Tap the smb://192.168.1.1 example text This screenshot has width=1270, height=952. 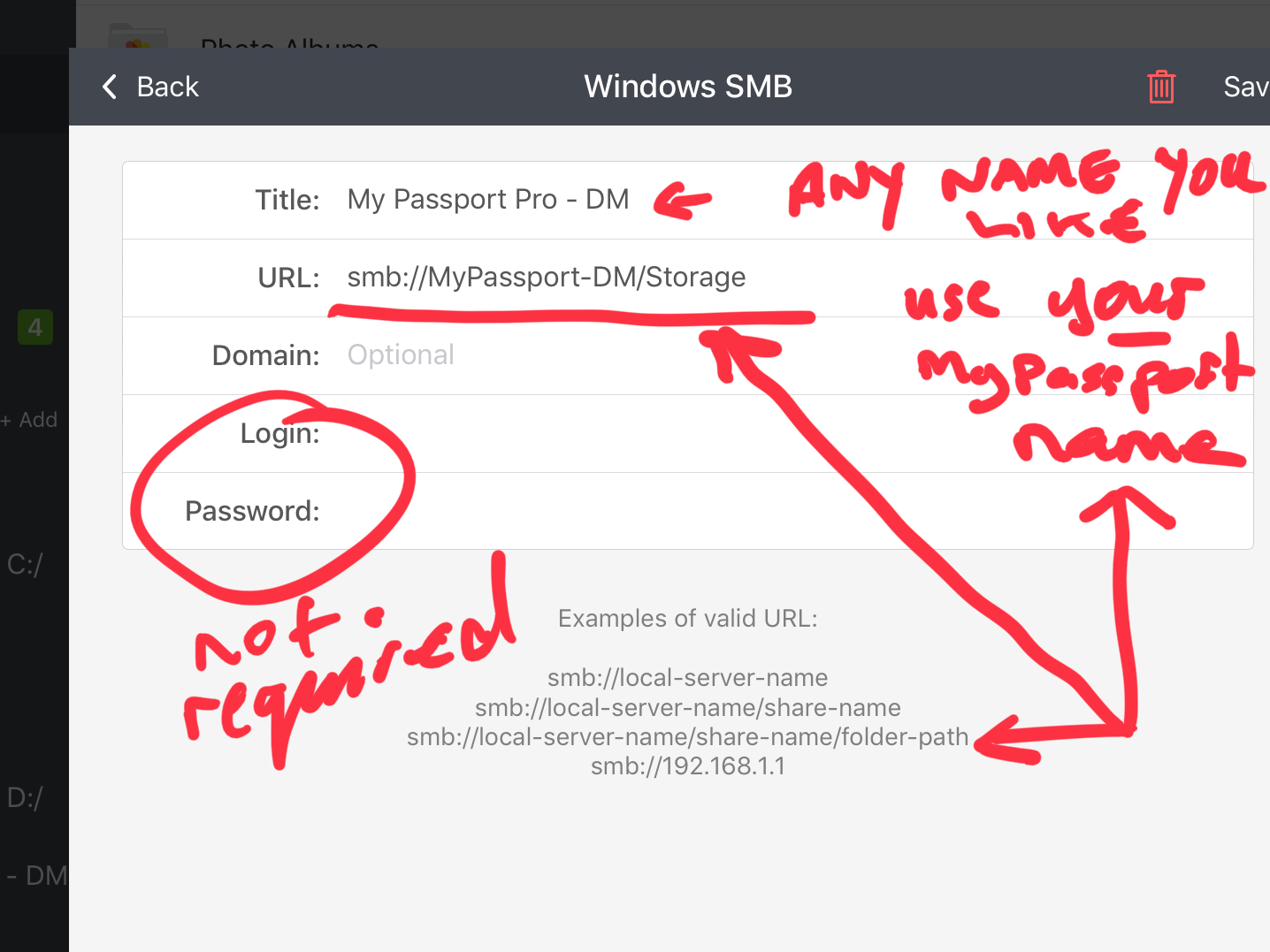tap(688, 766)
